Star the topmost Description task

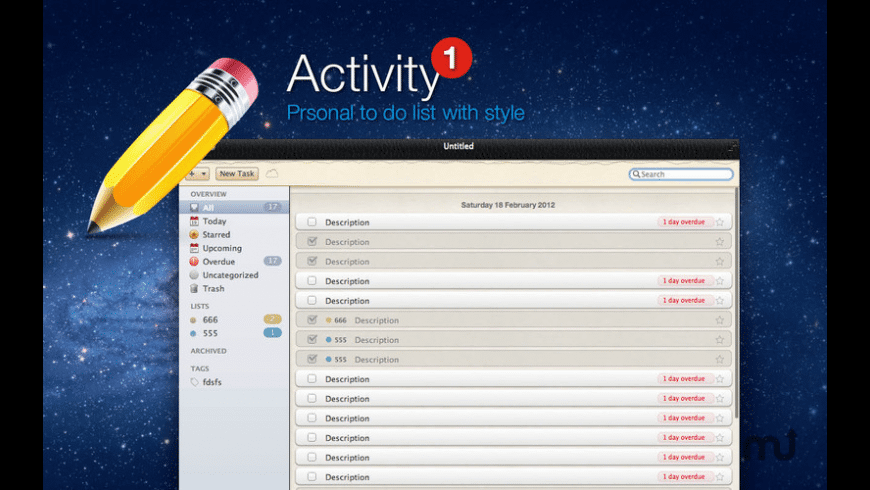click(720, 222)
